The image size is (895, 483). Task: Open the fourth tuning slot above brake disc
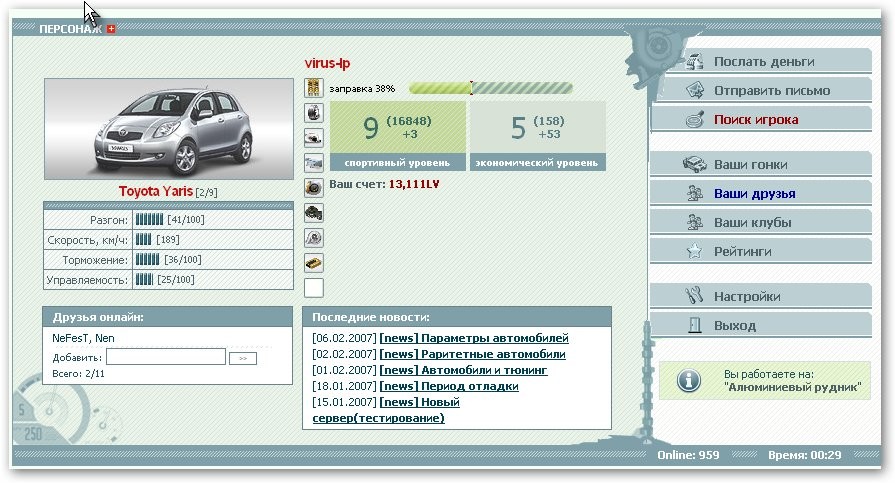313,163
